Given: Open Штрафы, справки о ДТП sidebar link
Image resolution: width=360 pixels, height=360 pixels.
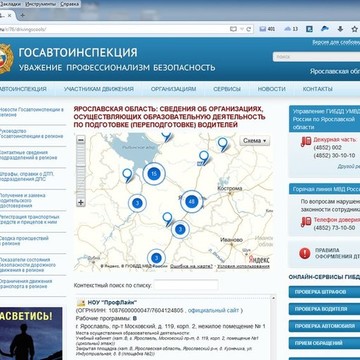Looking at the screenshot, I should click(27, 176).
